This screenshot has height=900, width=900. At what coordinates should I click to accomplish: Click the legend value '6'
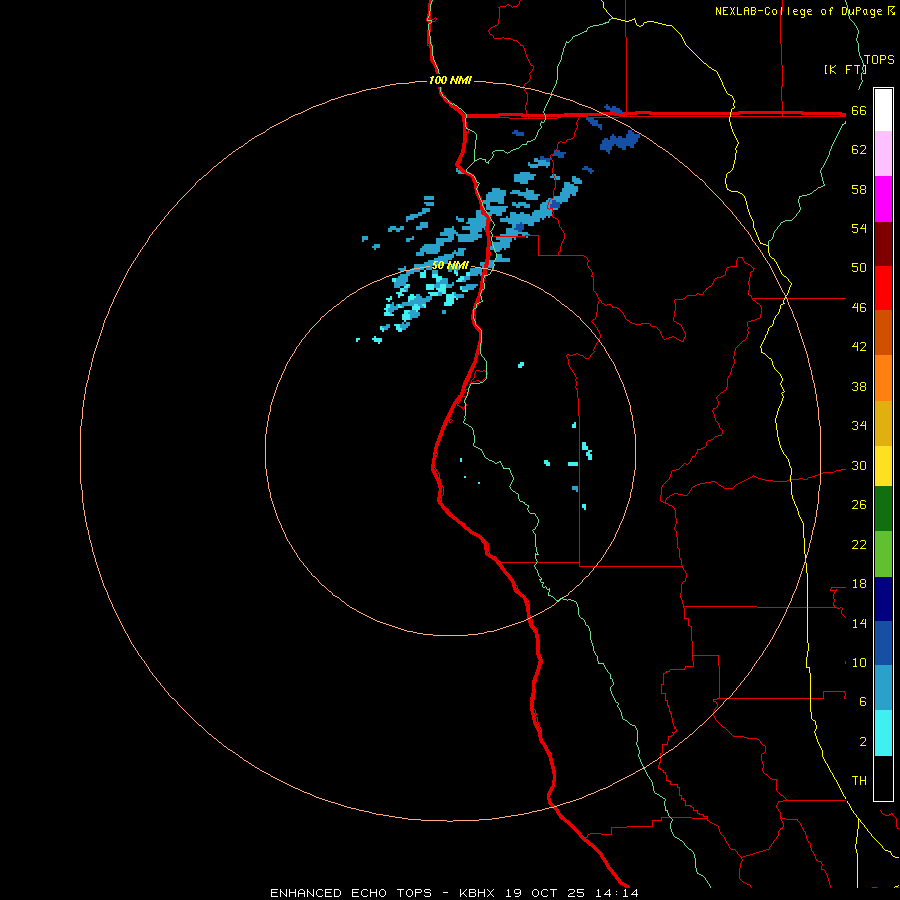point(863,702)
